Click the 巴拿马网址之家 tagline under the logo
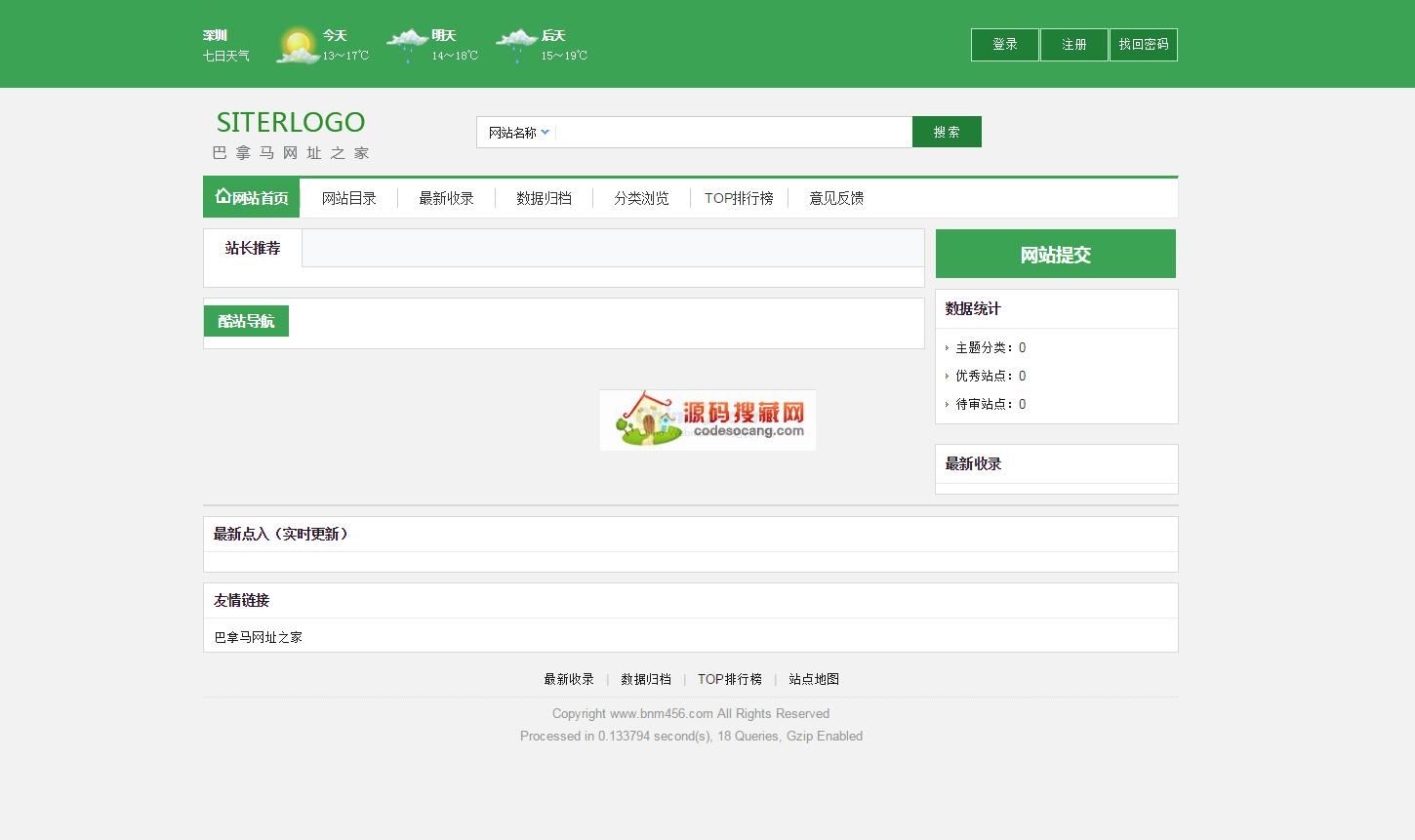The image size is (1415, 840). tap(291, 153)
